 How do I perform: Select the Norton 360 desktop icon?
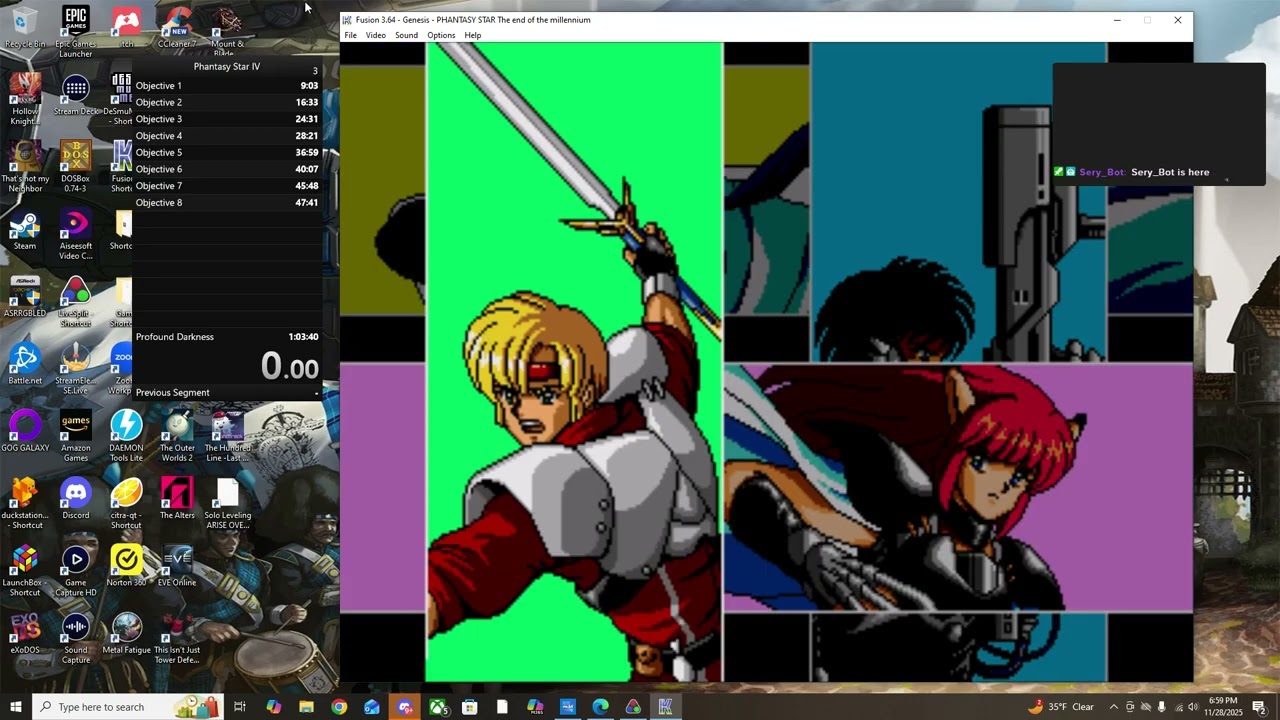tap(126, 567)
